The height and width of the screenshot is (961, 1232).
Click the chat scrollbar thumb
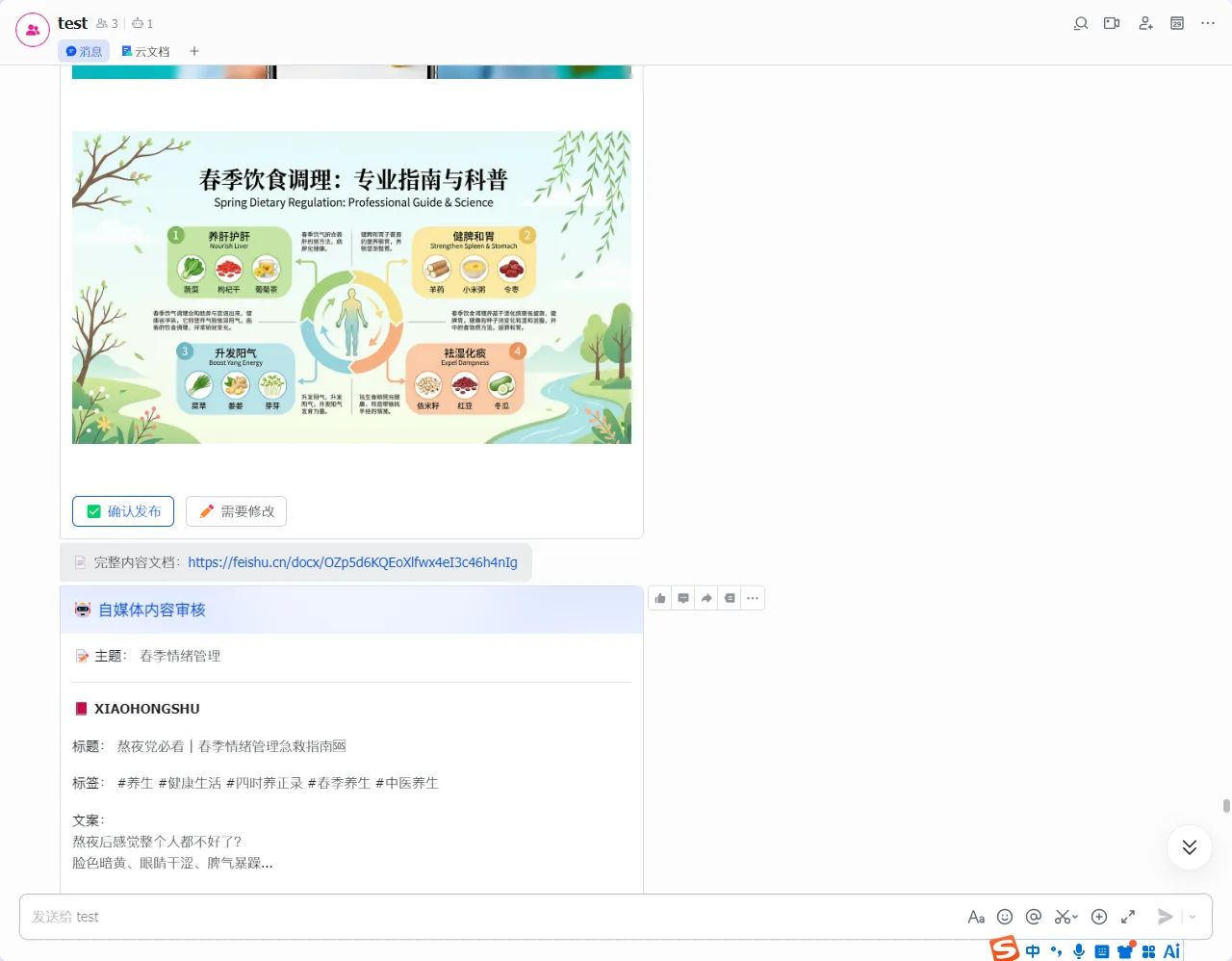[x=1226, y=806]
